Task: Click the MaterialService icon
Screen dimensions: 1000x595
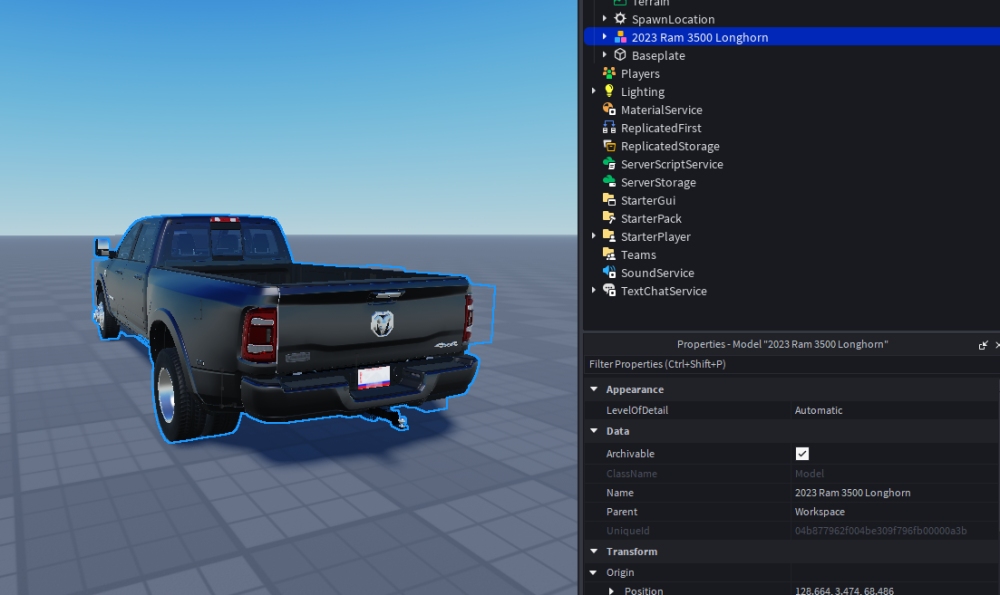Action: pyautogui.click(x=609, y=110)
